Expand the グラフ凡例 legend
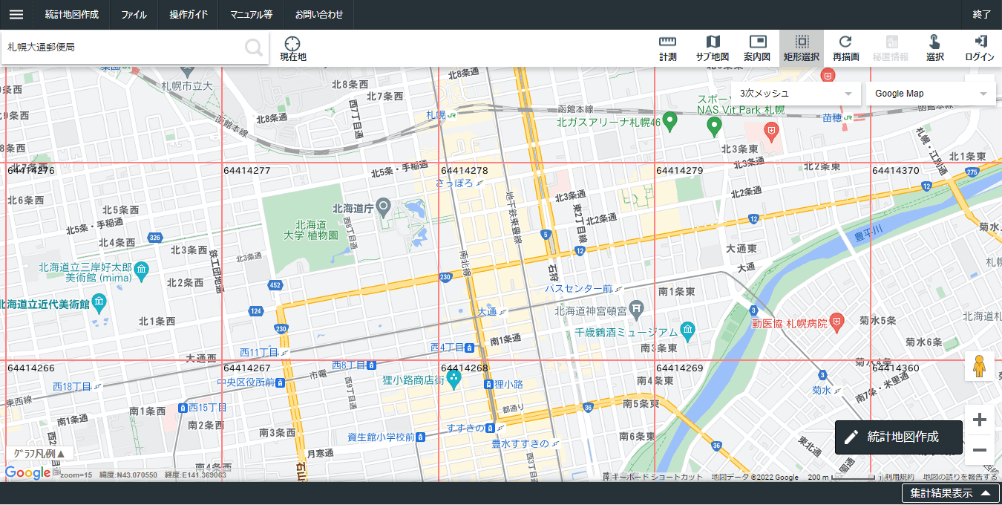The height and width of the screenshot is (505, 1002). coord(40,453)
